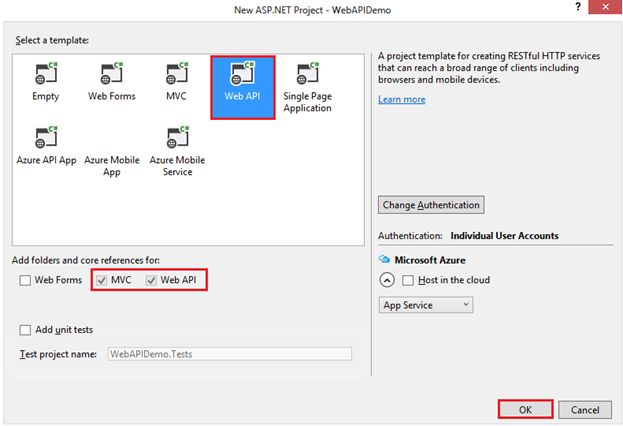Click the Select a template label

[52, 40]
